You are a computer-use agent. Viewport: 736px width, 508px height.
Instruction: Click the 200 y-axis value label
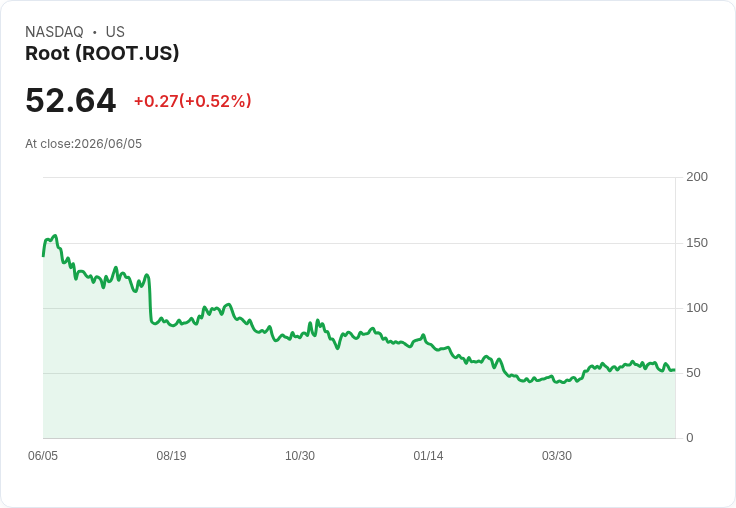point(697,177)
